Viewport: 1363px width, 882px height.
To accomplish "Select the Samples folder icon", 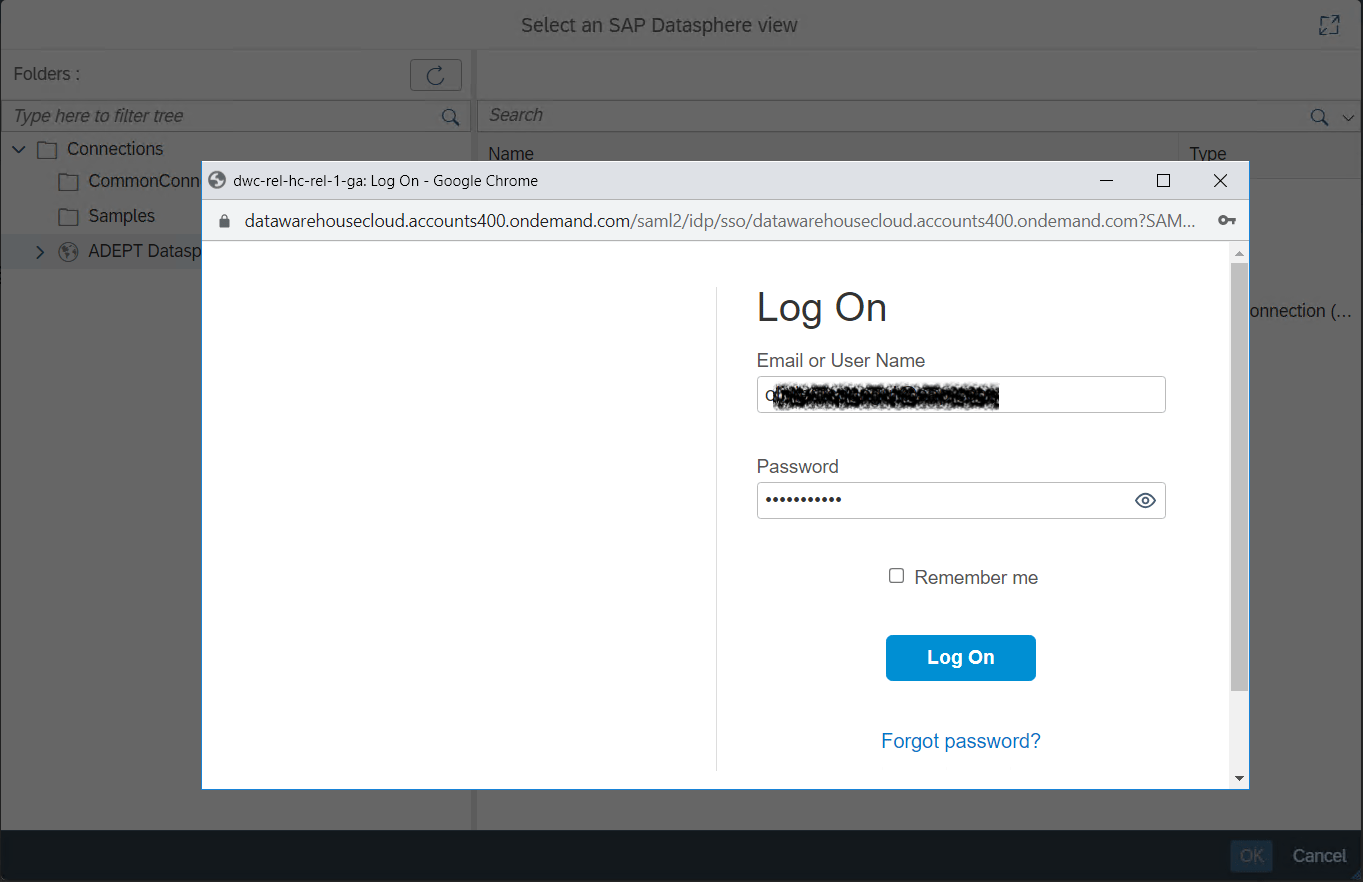I will point(68,216).
